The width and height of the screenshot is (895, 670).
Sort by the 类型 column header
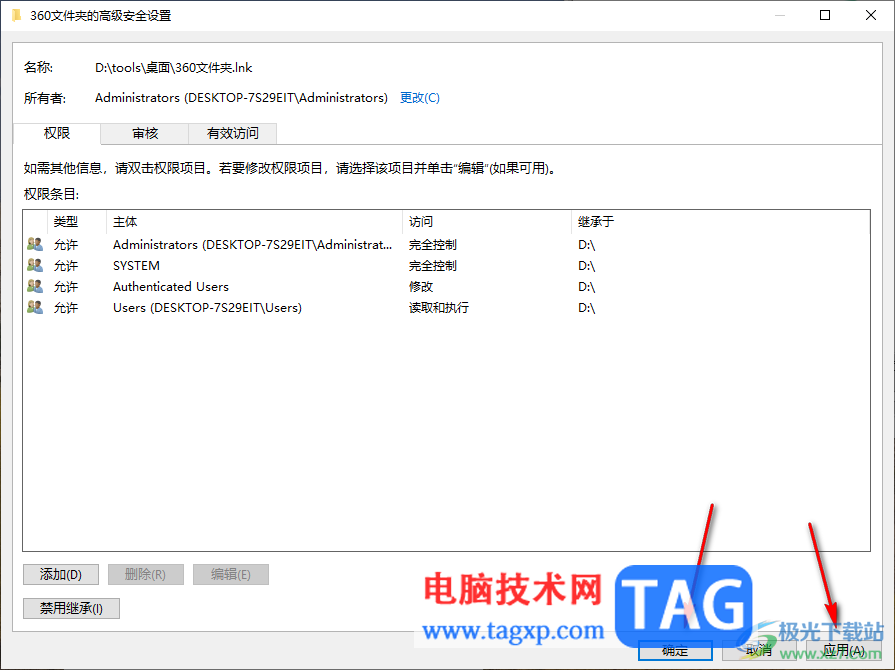pos(66,221)
